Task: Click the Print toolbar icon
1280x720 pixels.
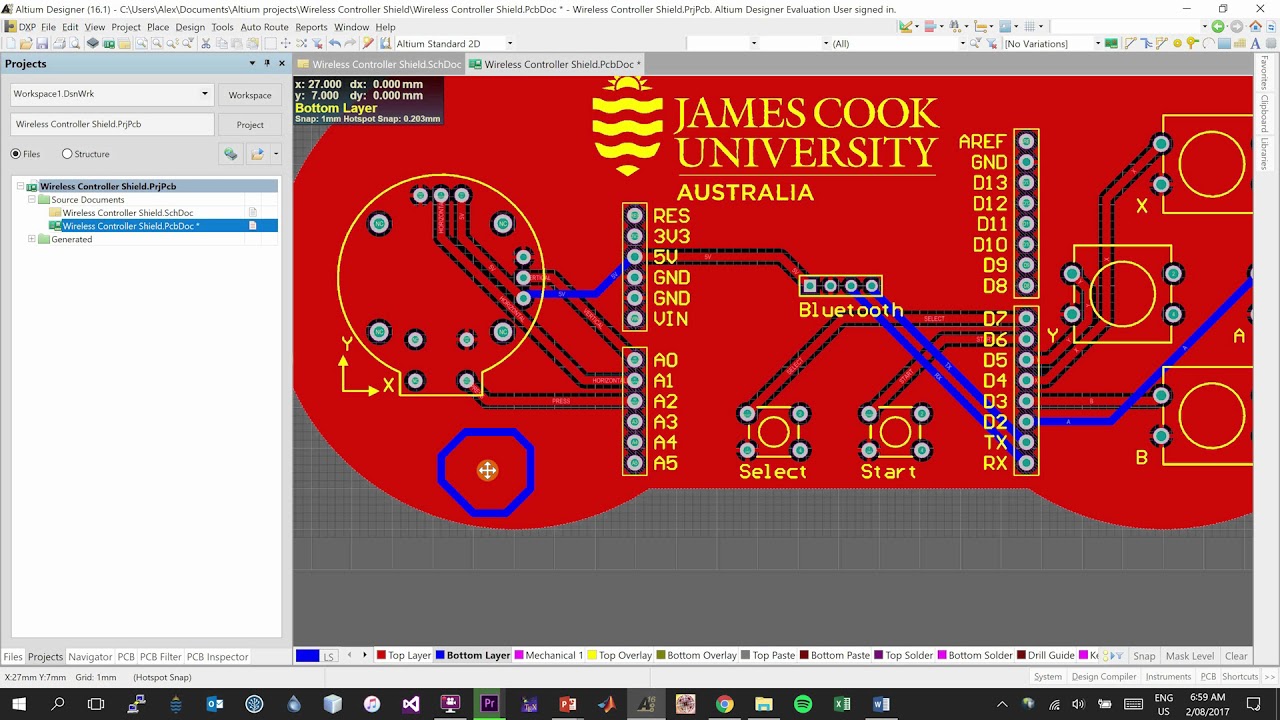Action: pyautogui.click(x=59, y=43)
